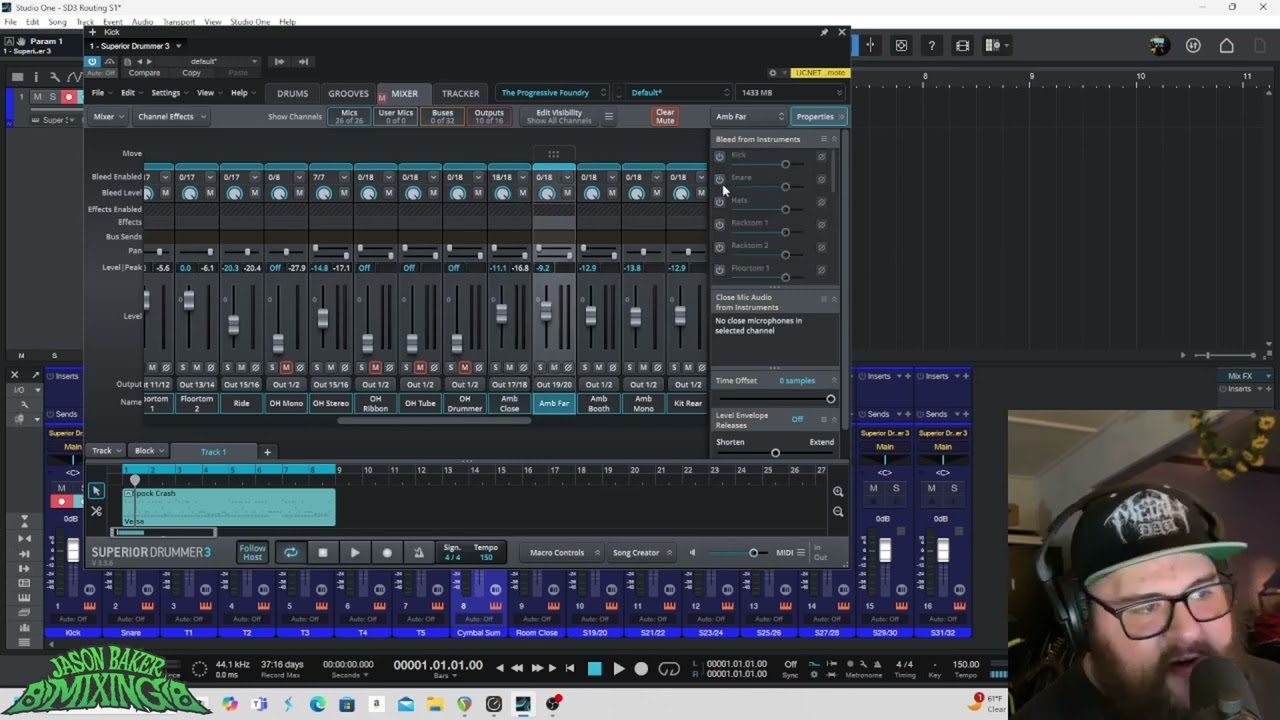Adjust the Time Offset slider

[x=775, y=399]
